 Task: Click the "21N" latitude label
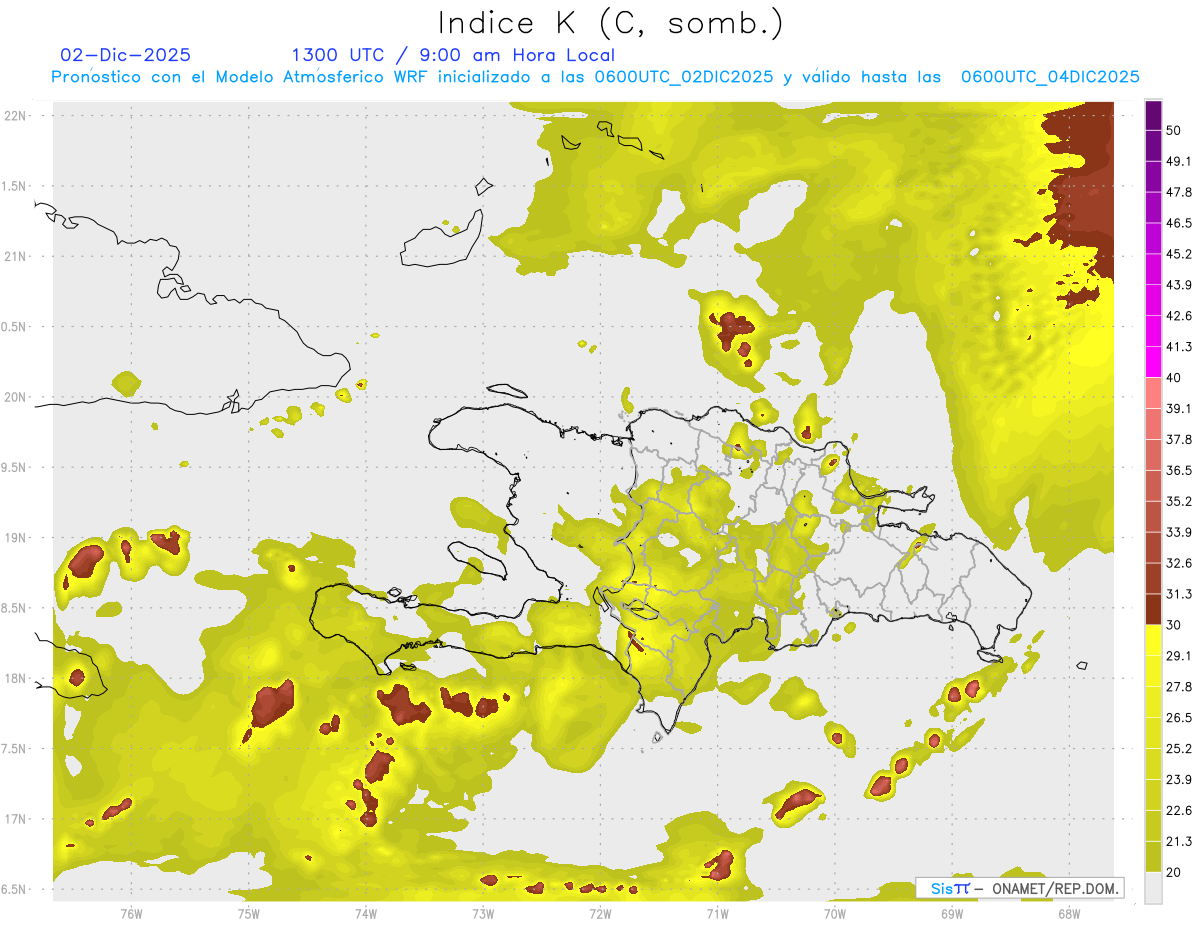tap(16, 256)
